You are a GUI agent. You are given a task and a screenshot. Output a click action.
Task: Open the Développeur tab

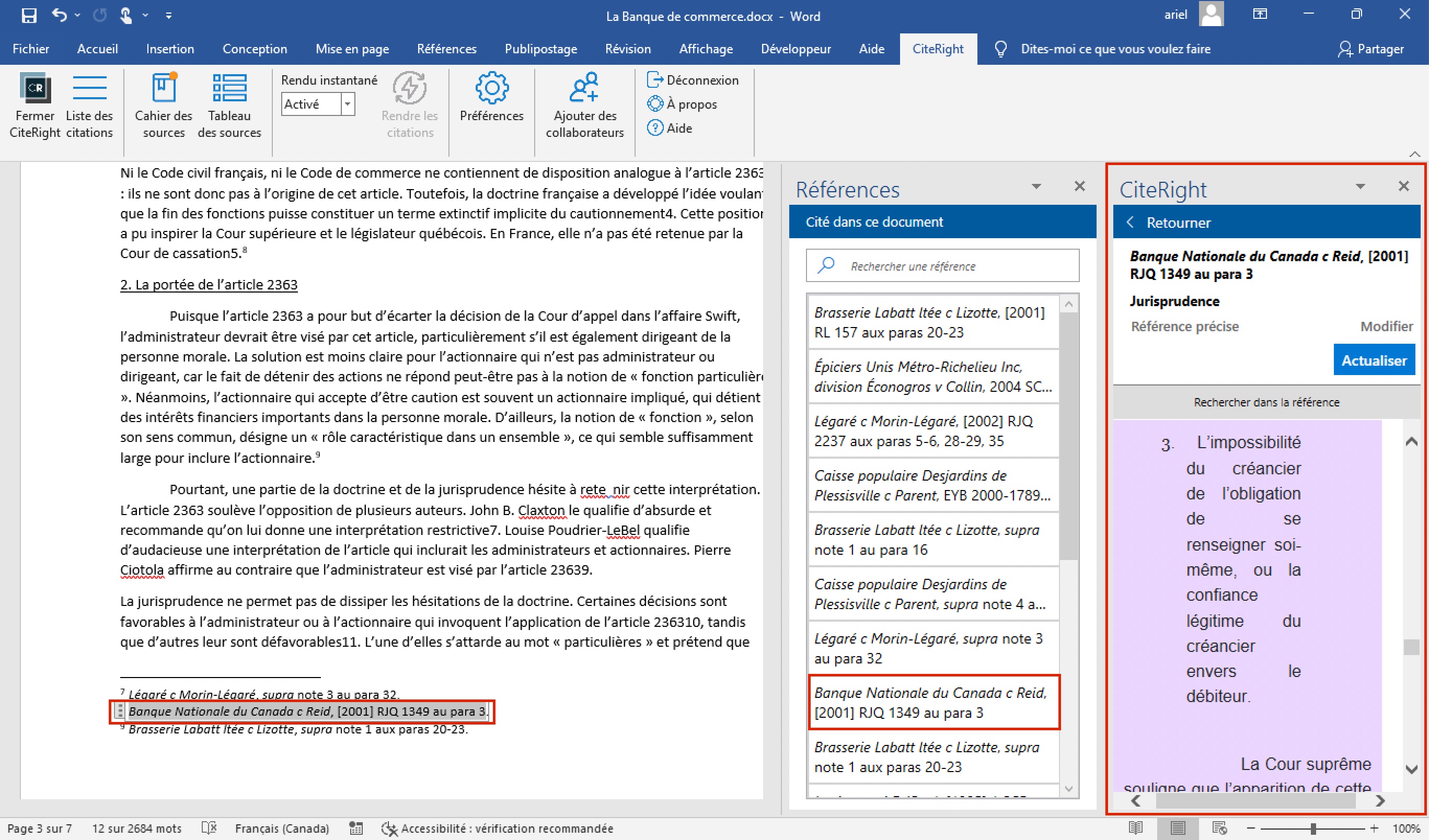796,49
